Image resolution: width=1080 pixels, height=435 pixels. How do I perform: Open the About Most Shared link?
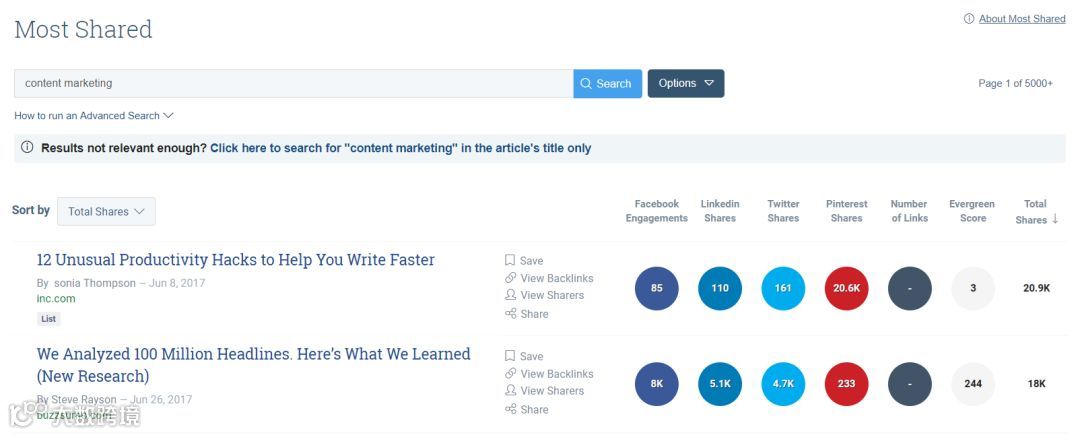tap(1021, 19)
